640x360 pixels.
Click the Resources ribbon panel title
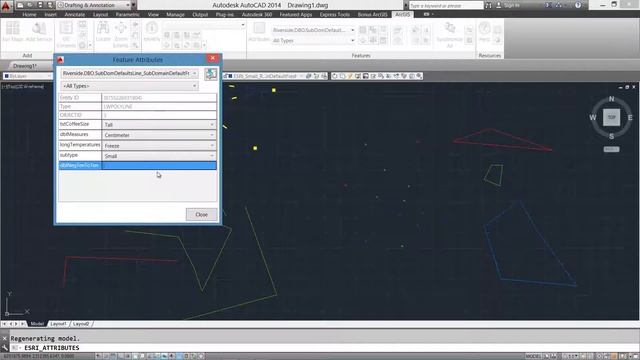[x=489, y=56]
